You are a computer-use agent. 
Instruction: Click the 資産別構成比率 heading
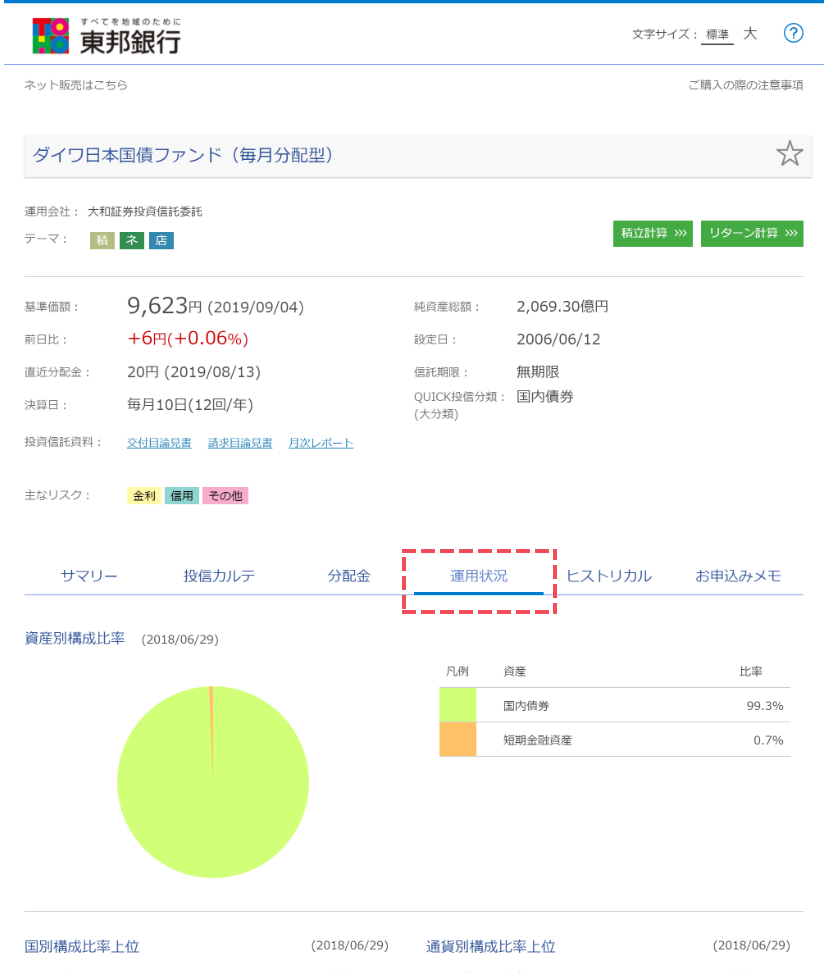[x=74, y=638]
